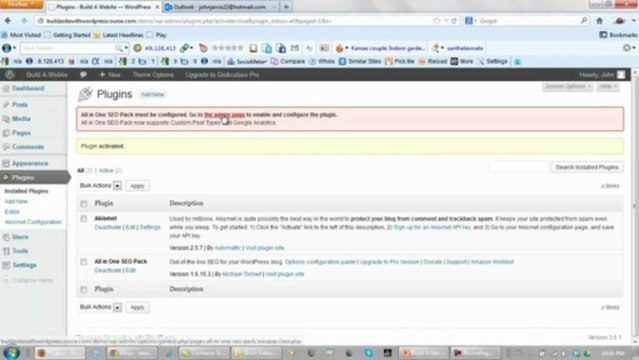Edit the All in One SEO Pack plugin
This screenshot has width=639, height=360.
[130, 271]
